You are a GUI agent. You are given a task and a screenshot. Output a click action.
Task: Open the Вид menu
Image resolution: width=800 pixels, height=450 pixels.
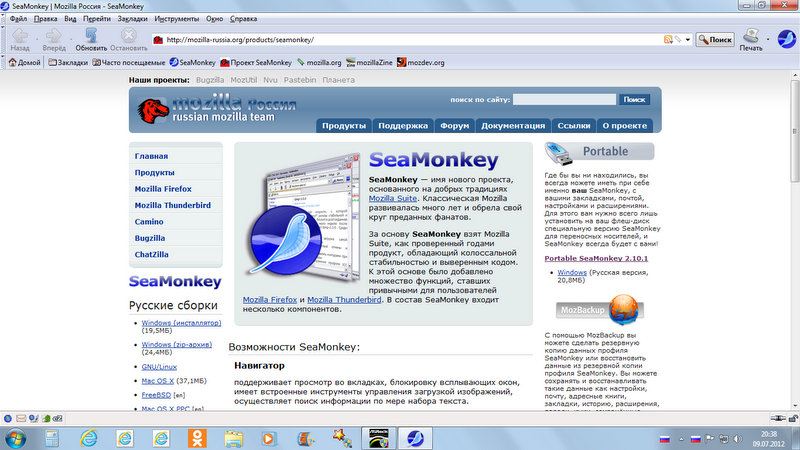[70, 19]
